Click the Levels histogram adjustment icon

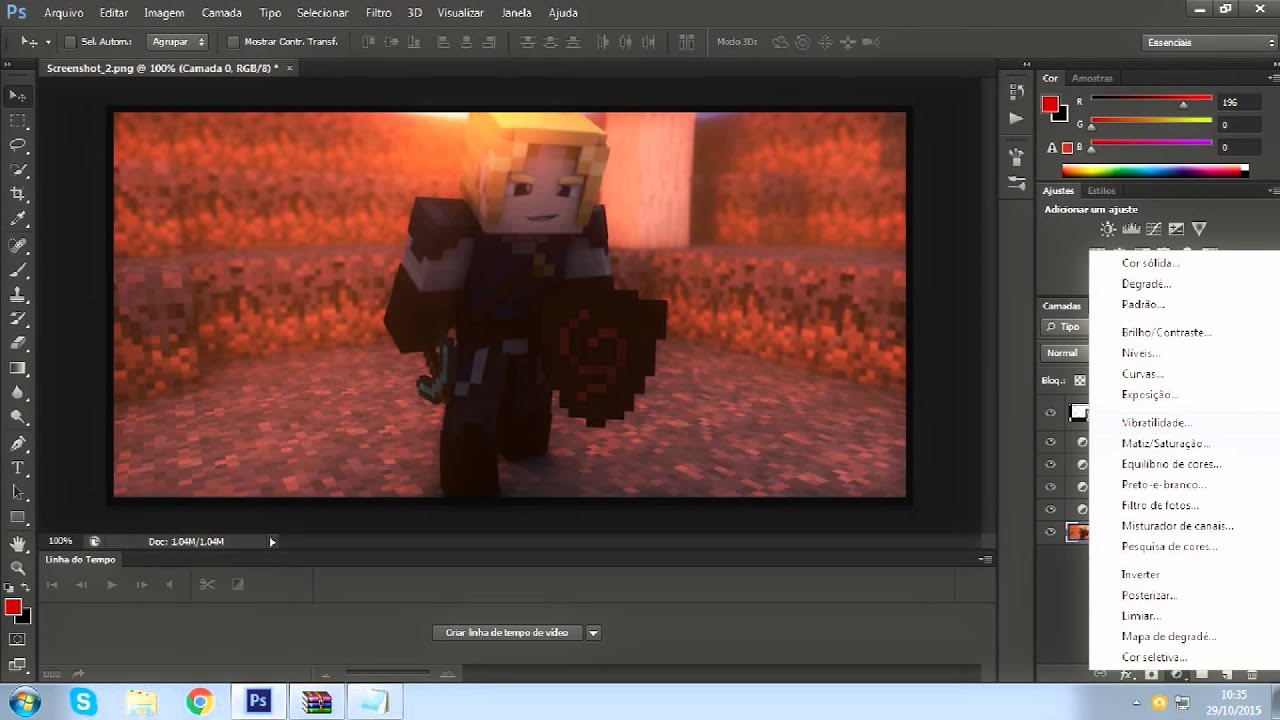tap(1131, 229)
